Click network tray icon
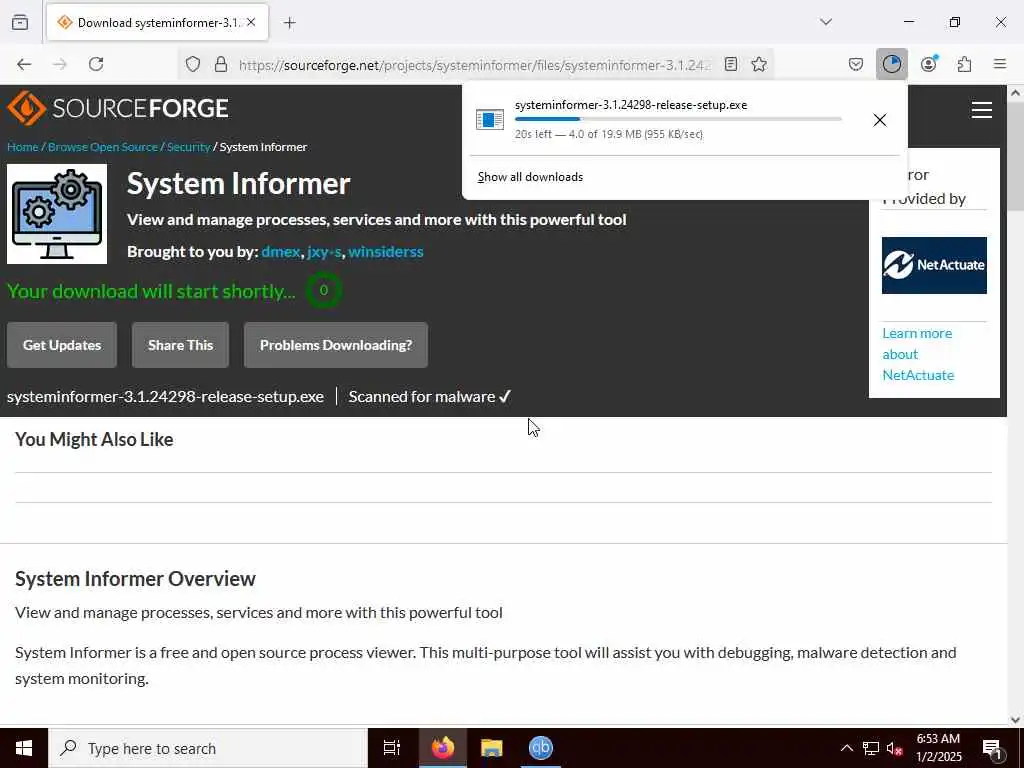Screen dimensions: 1024x768 [x=871, y=748]
